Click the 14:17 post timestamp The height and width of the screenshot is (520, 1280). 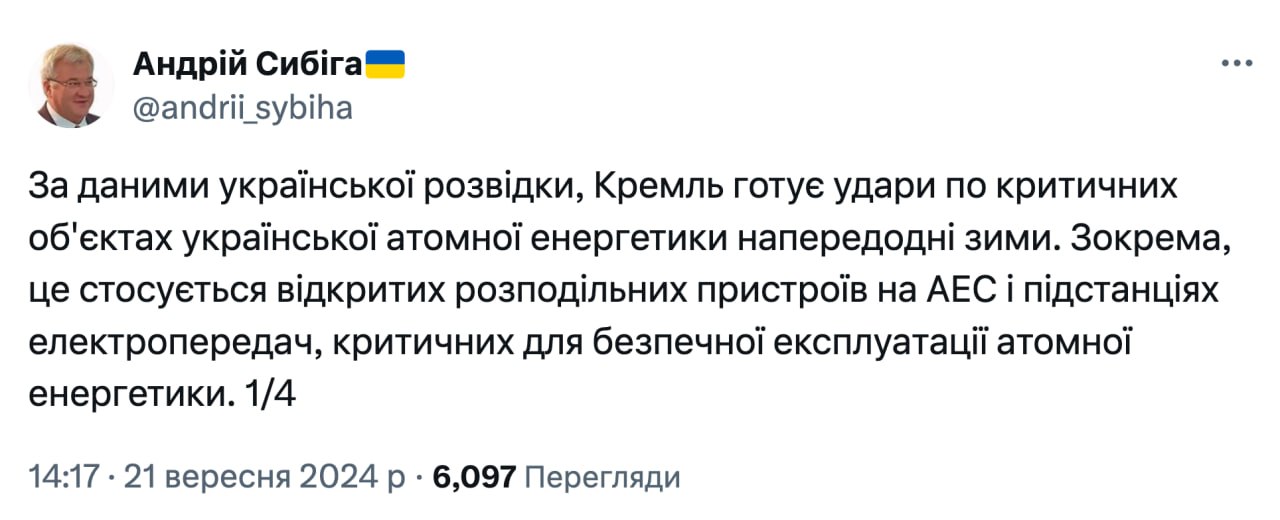click(x=64, y=477)
